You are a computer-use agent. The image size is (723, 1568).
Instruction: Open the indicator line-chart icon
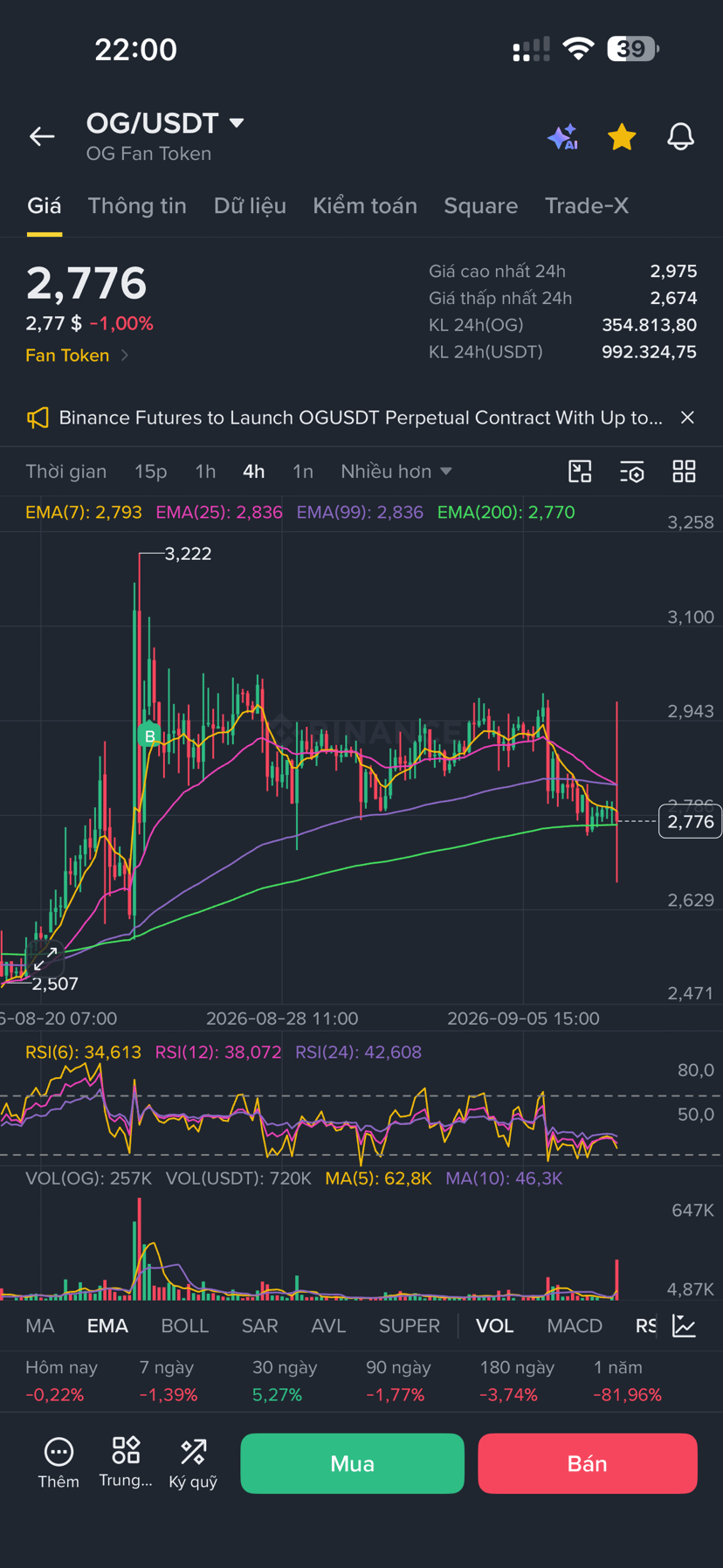coord(685,1326)
